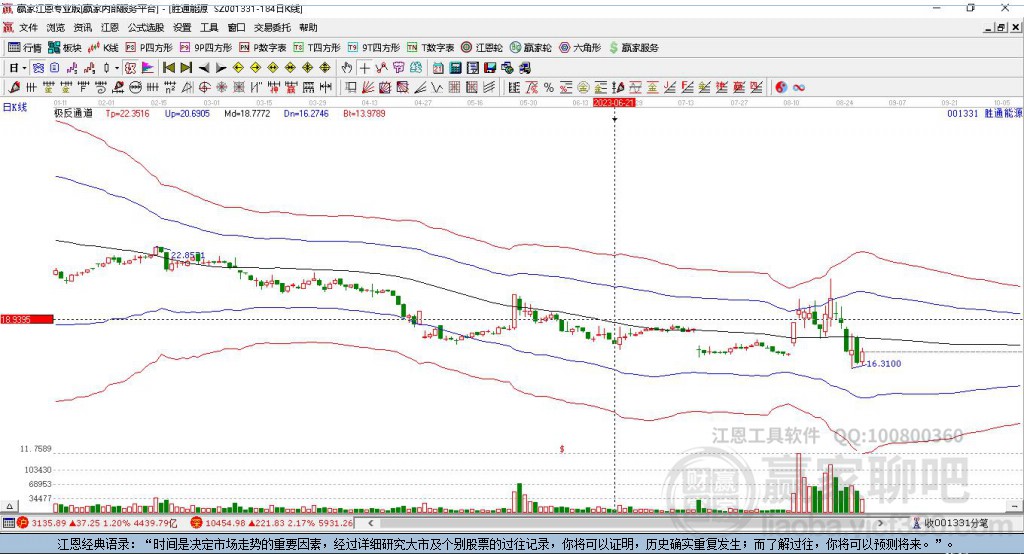Open the 9P四方形 tool

pos(206,48)
